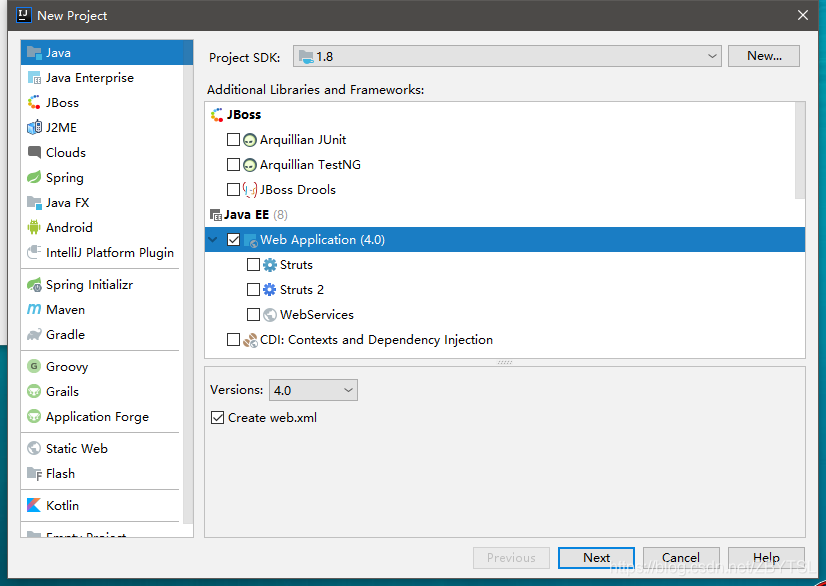
Task: Click the Java FX folder icon
Action: pyautogui.click(x=34, y=202)
